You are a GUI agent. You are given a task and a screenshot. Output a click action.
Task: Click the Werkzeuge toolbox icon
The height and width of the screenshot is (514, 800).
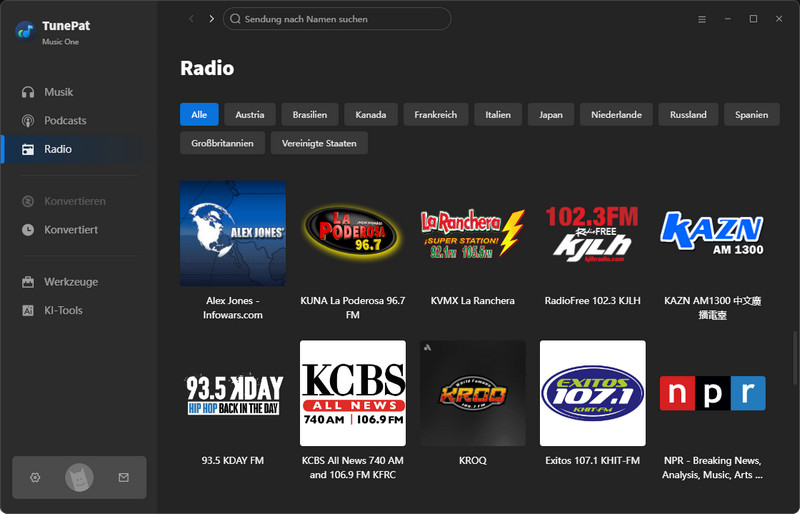28,282
